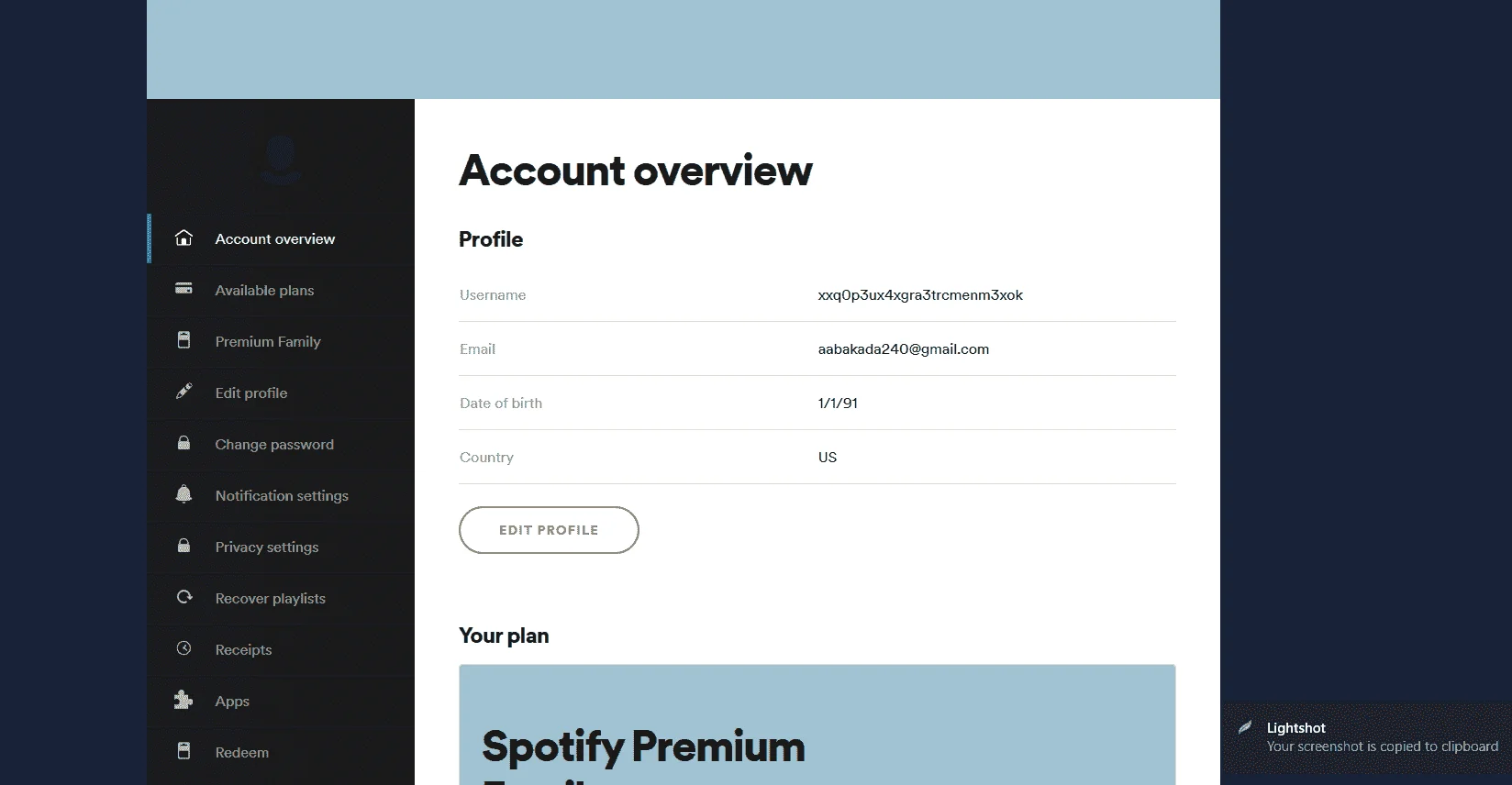Click the Spotify Premium plan card
Viewport: 1512px width, 785px height.
(817, 724)
